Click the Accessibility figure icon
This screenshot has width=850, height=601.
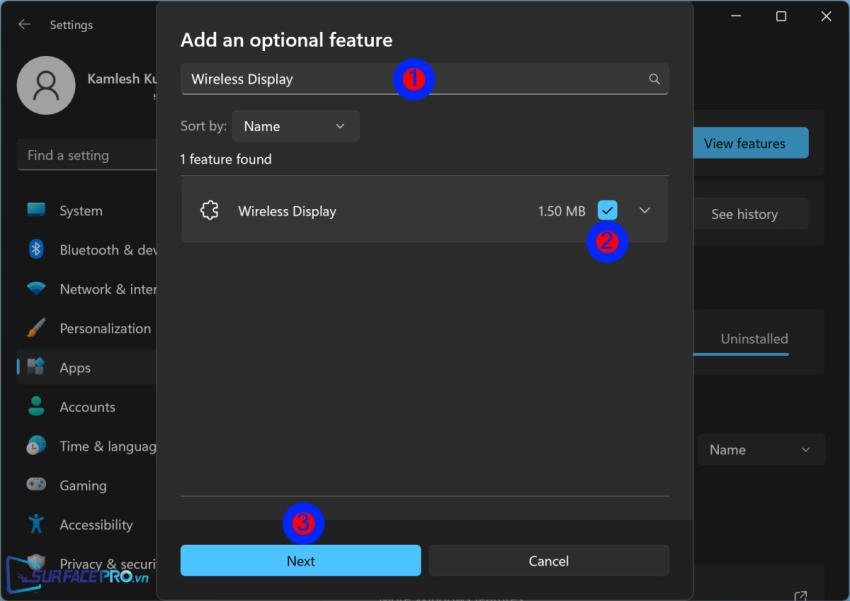[37, 524]
